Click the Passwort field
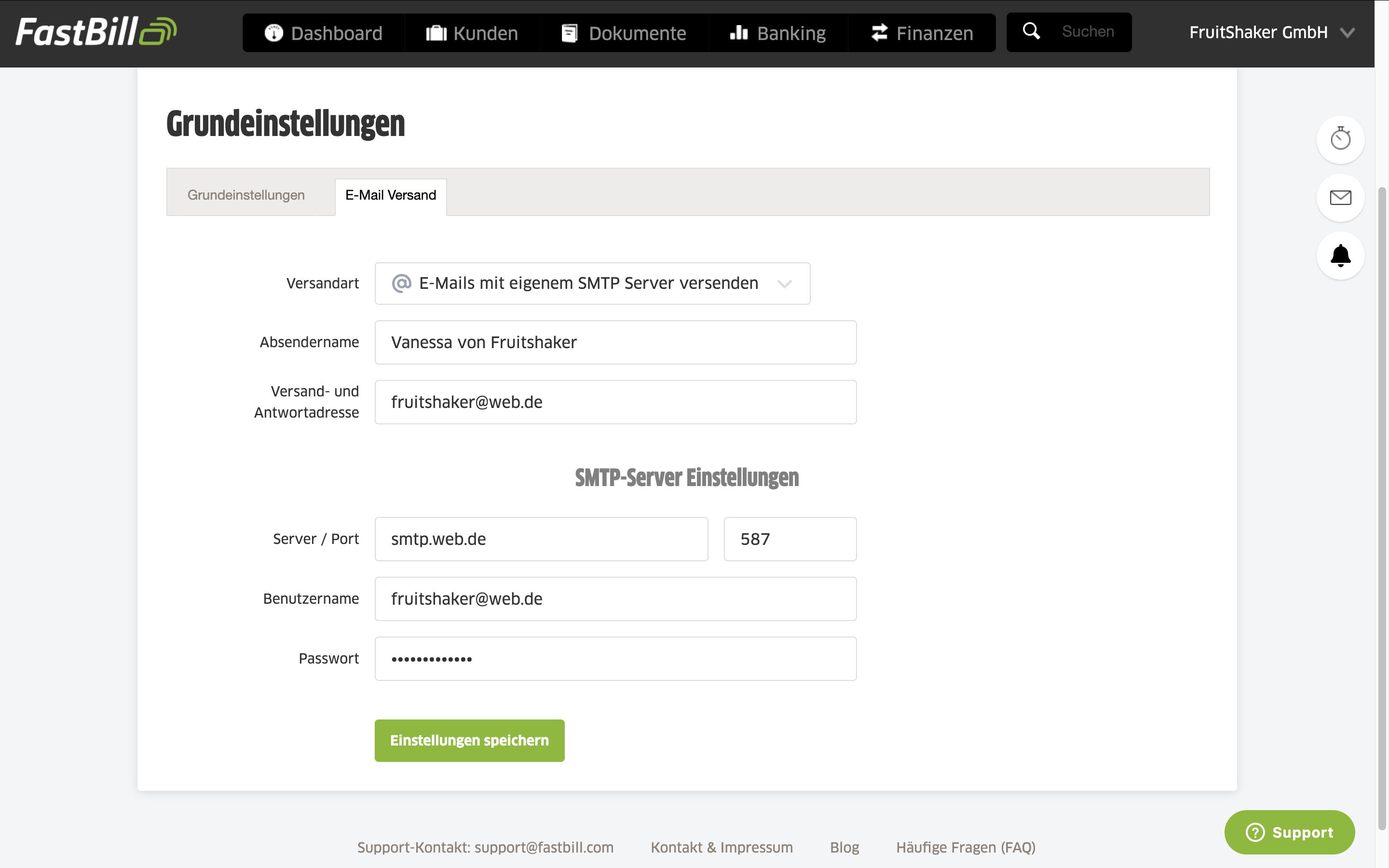The height and width of the screenshot is (868, 1389). [615, 658]
